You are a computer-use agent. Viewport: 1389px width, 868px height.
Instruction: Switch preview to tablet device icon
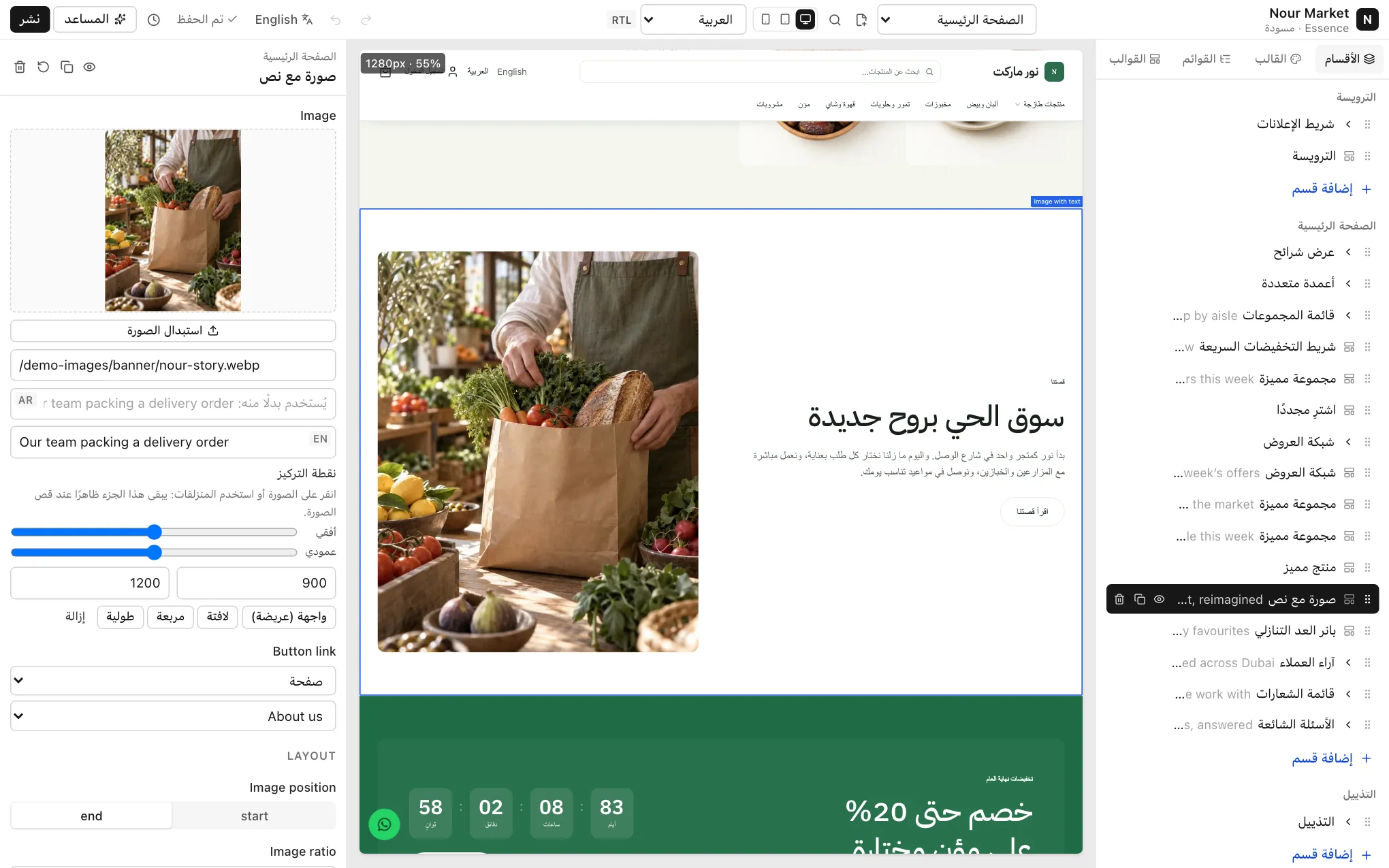point(785,19)
